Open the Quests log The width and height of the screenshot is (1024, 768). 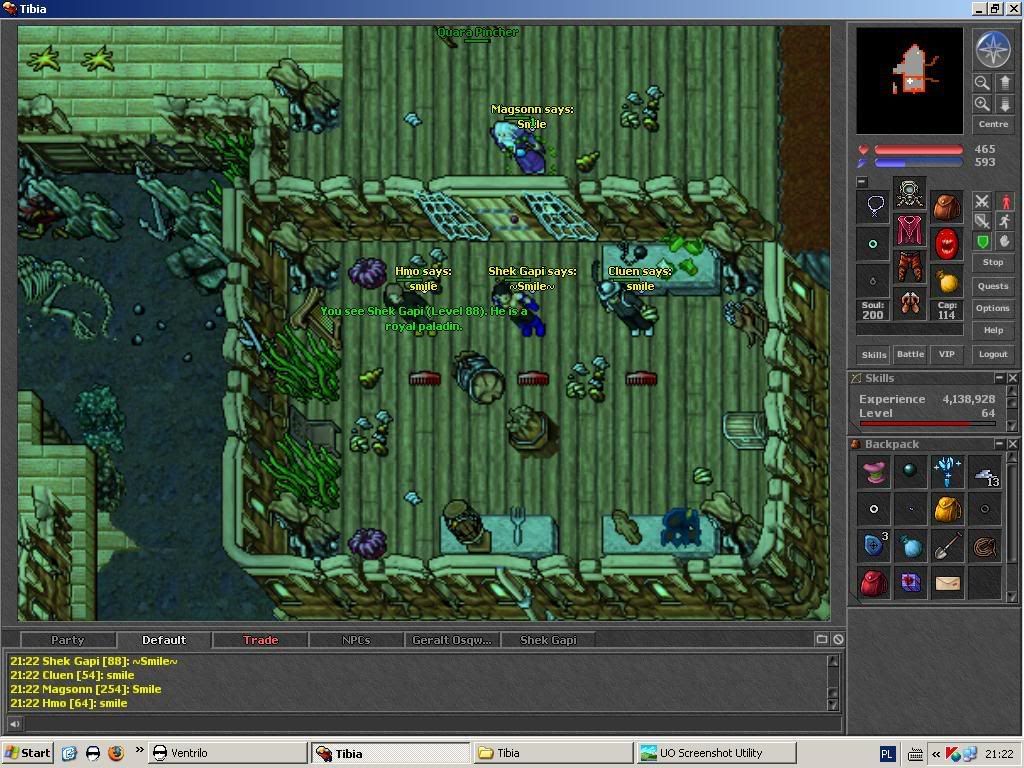pos(993,285)
